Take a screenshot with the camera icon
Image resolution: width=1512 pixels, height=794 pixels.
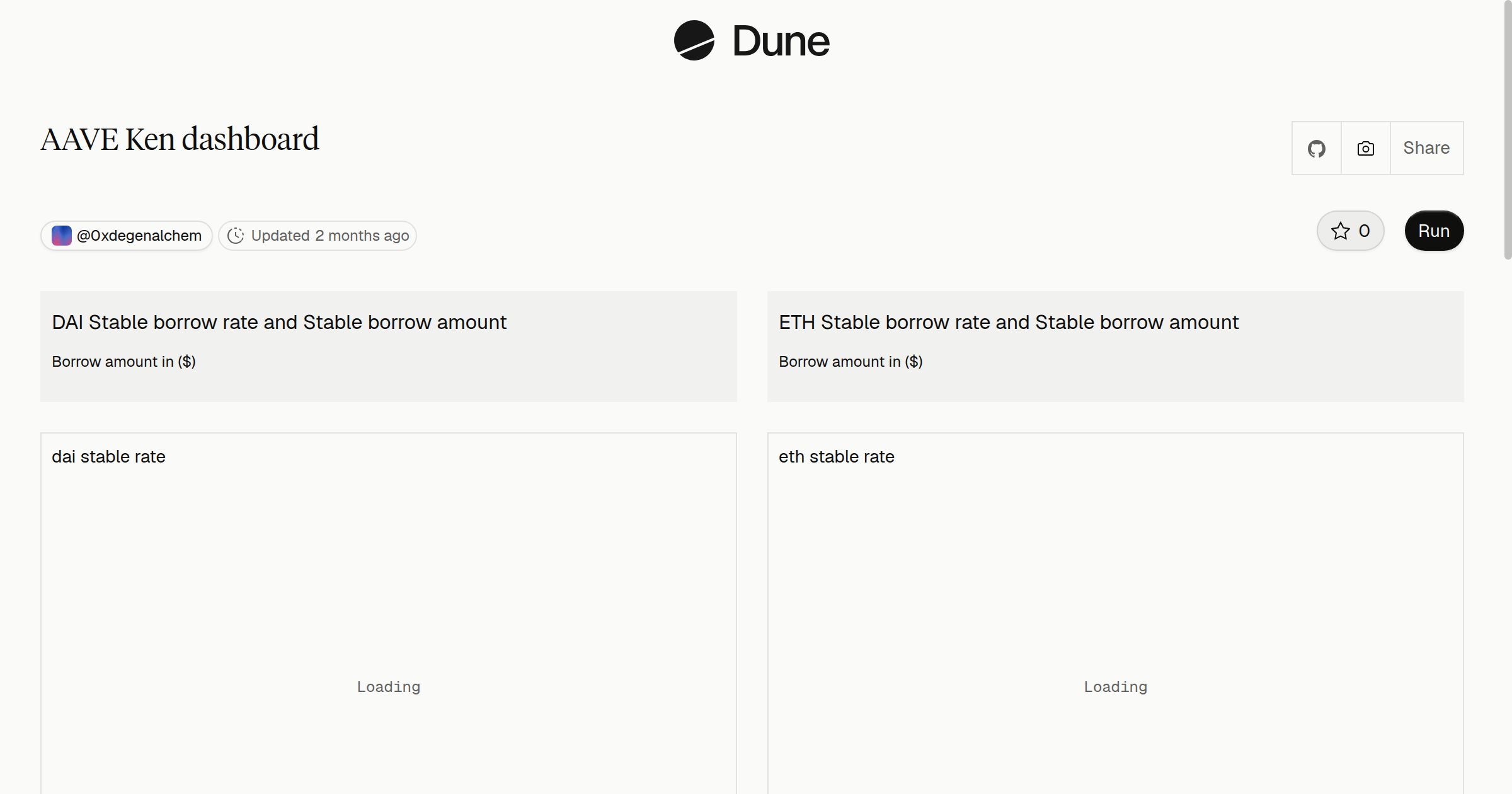click(x=1365, y=148)
